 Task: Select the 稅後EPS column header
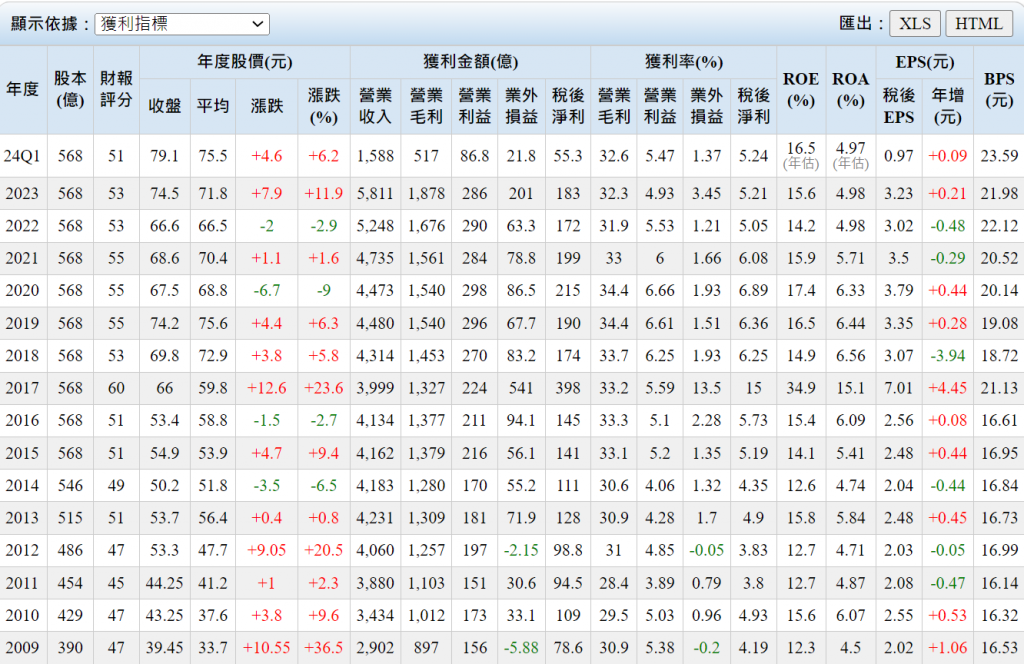click(899, 105)
